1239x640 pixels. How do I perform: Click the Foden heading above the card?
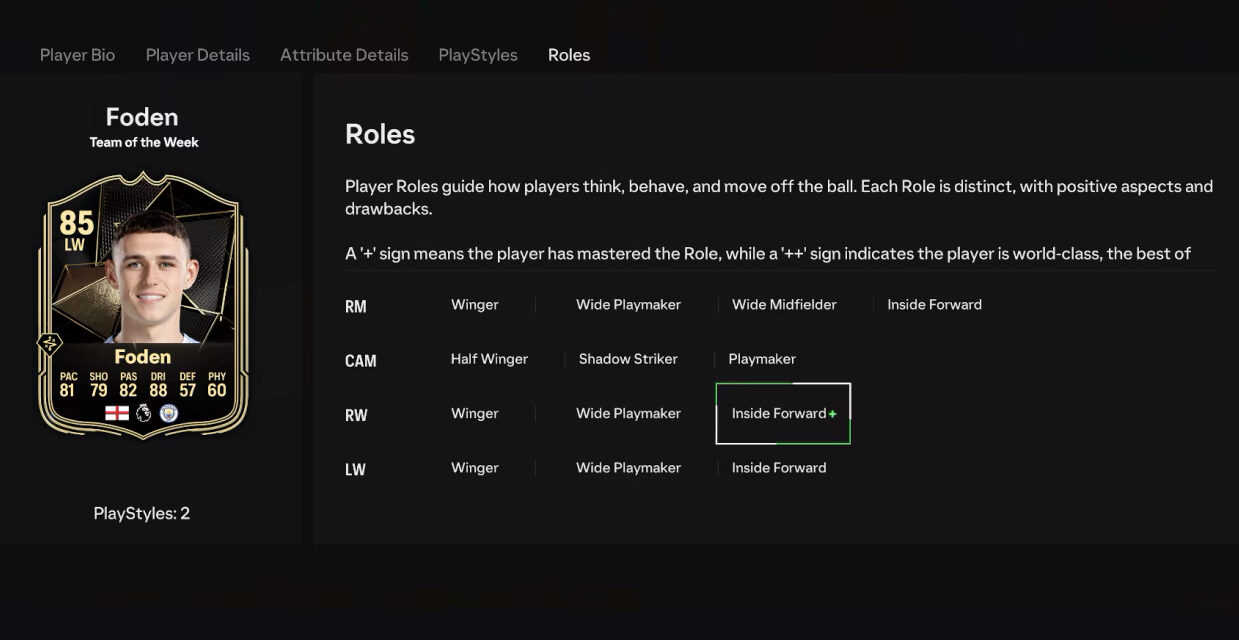[142, 117]
